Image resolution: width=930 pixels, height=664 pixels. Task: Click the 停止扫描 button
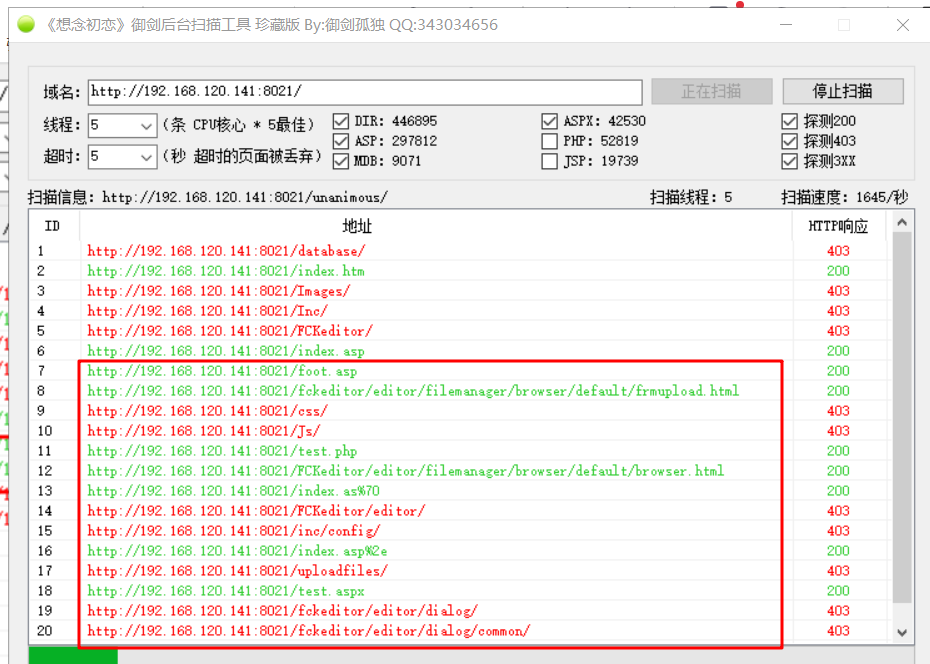(x=843, y=91)
